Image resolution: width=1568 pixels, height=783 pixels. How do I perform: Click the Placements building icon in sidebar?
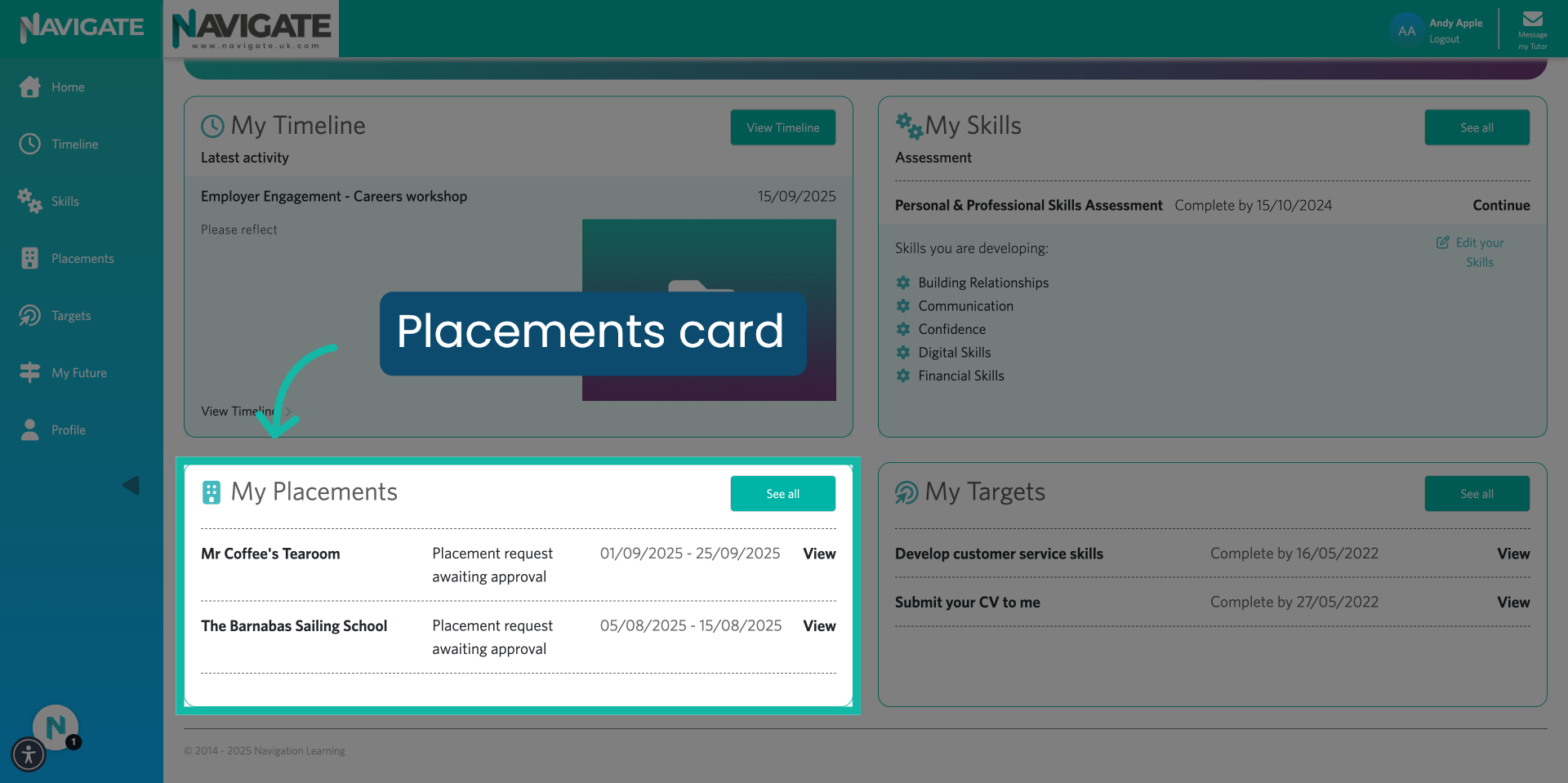click(30, 258)
